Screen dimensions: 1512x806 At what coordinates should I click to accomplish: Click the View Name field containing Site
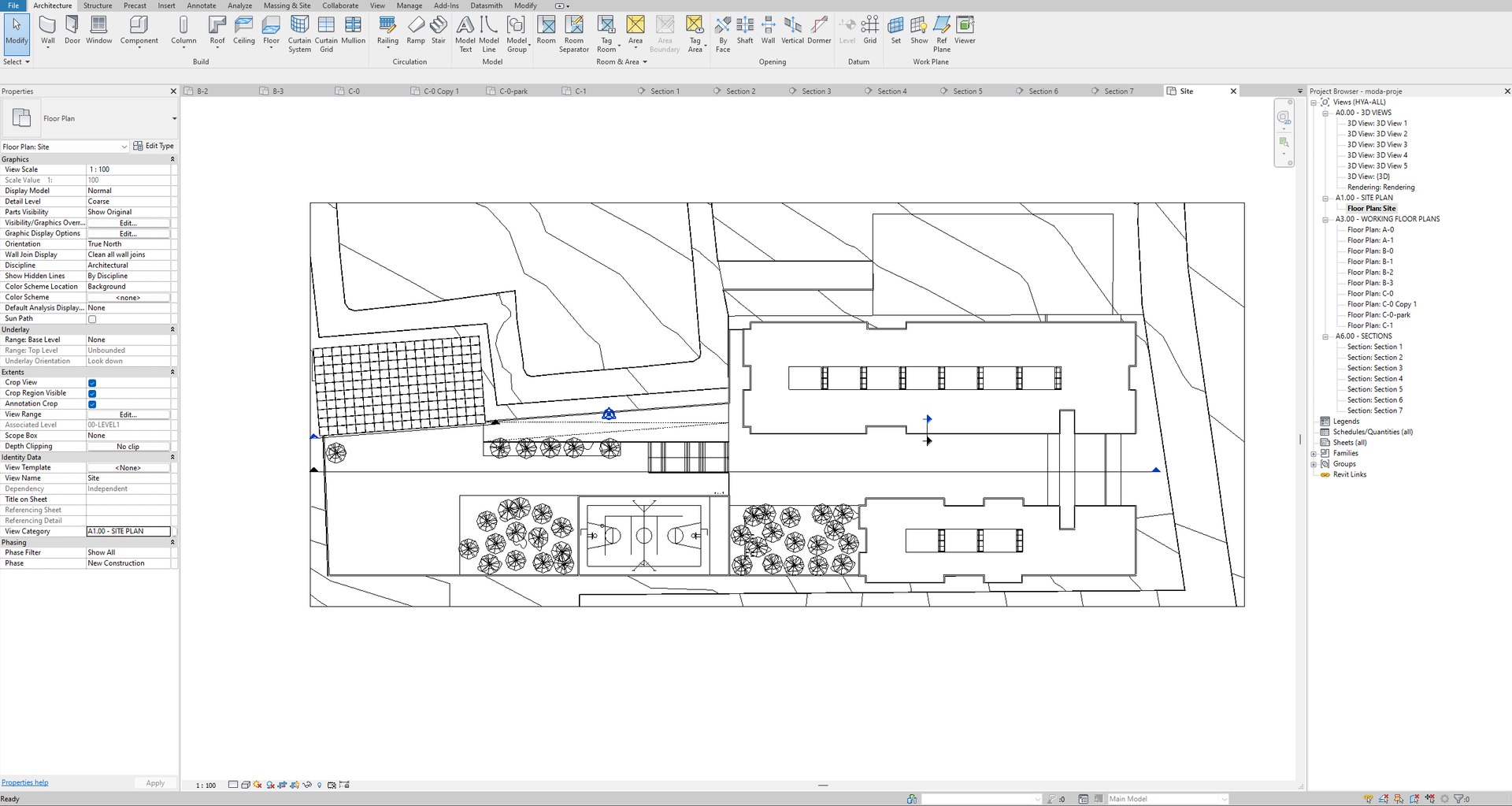point(128,478)
